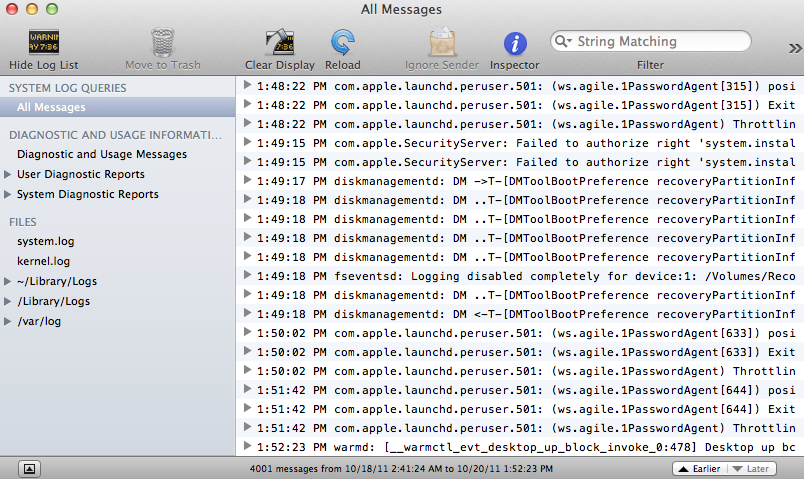Open Diagnostic and Usage Messages
This screenshot has height=479, width=804.
click(102, 154)
